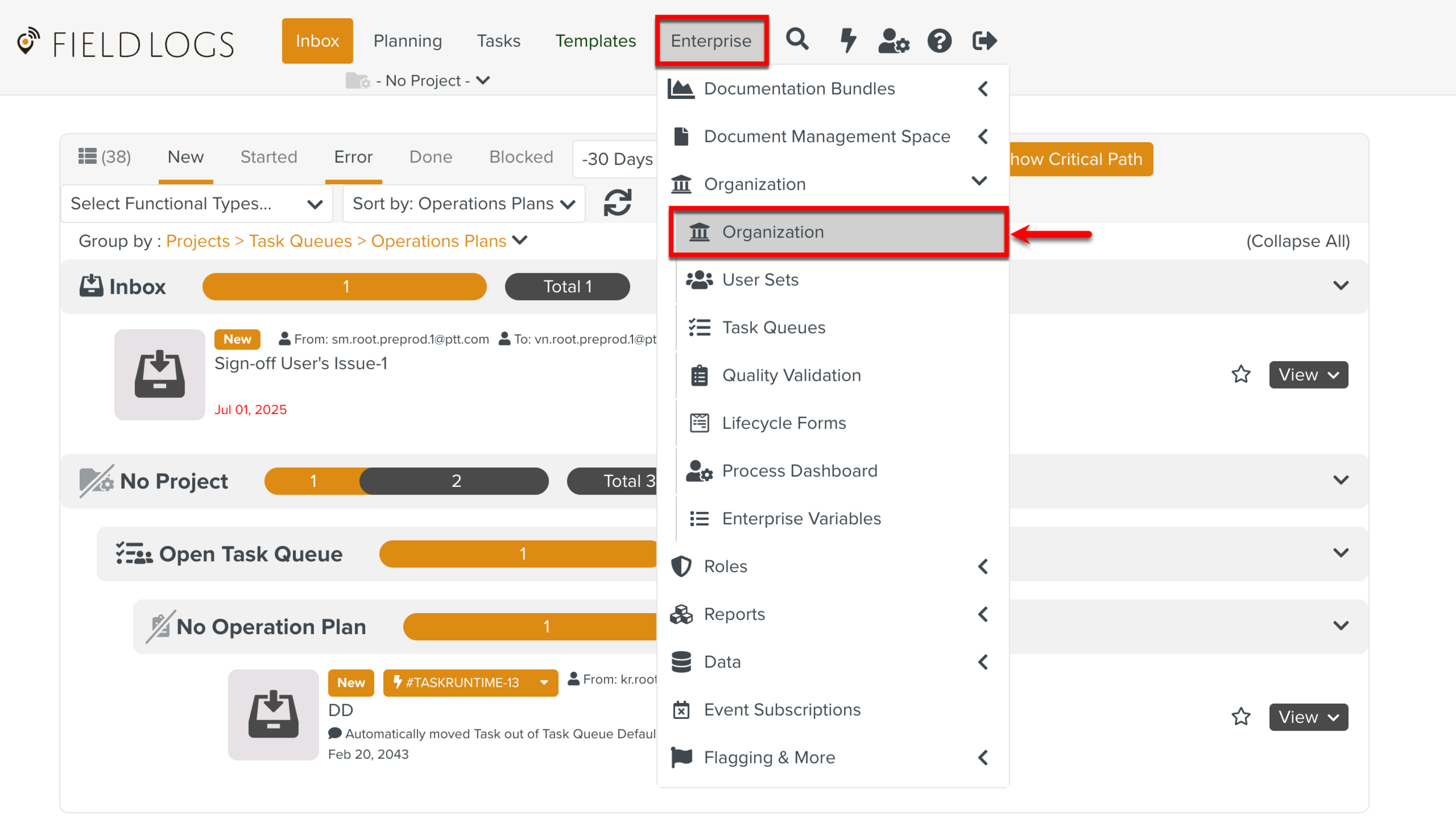Open Sort by Operations Plans dropdown

[464, 204]
